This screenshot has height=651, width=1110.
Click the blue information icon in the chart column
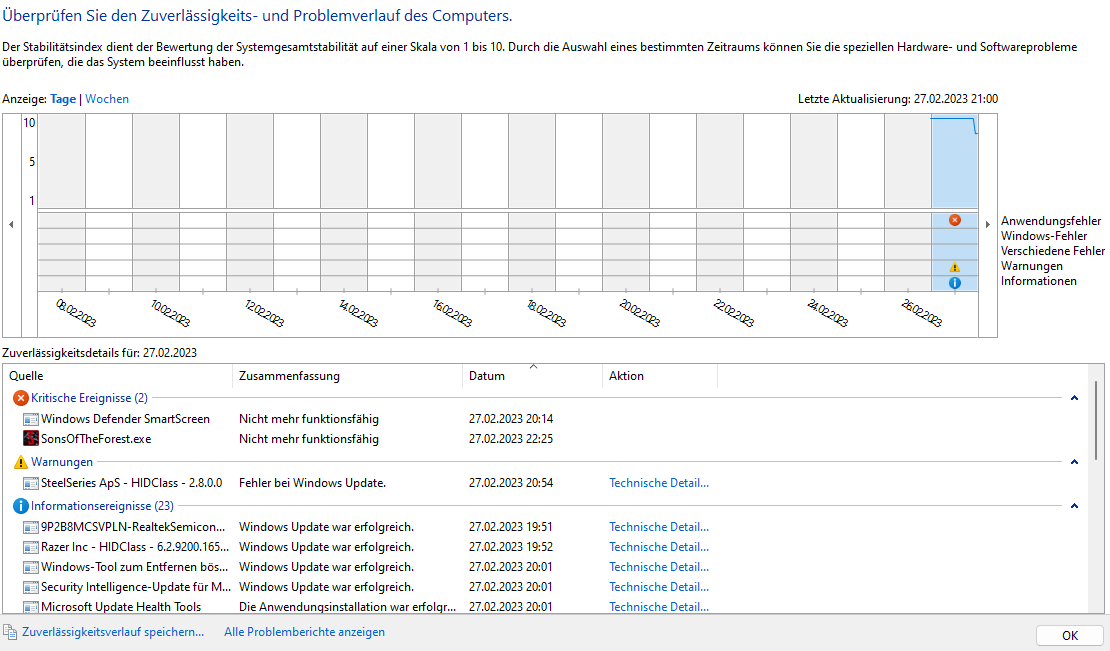[955, 282]
